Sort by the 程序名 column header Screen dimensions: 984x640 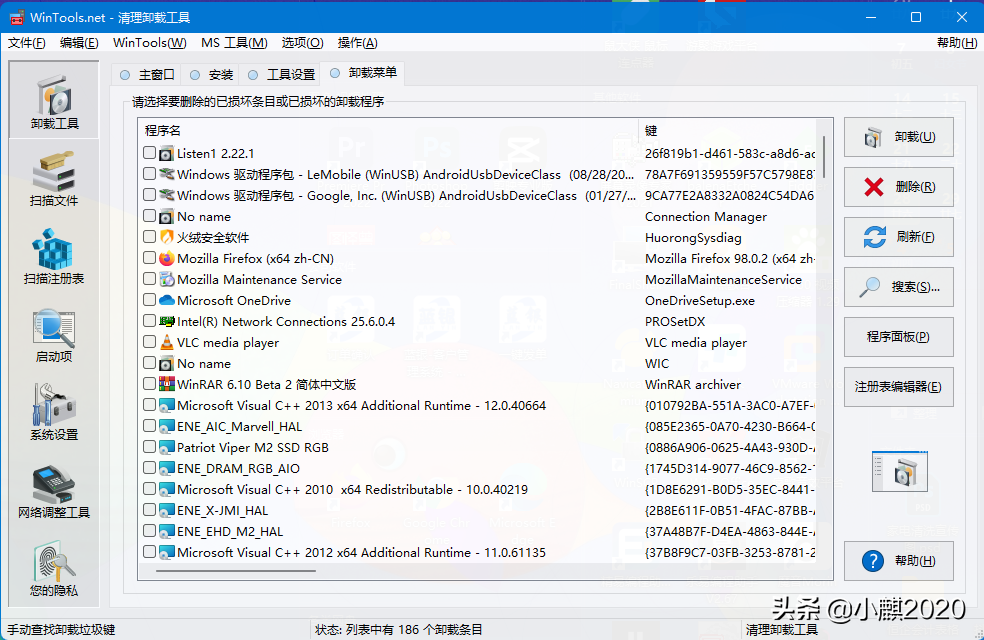click(388, 131)
